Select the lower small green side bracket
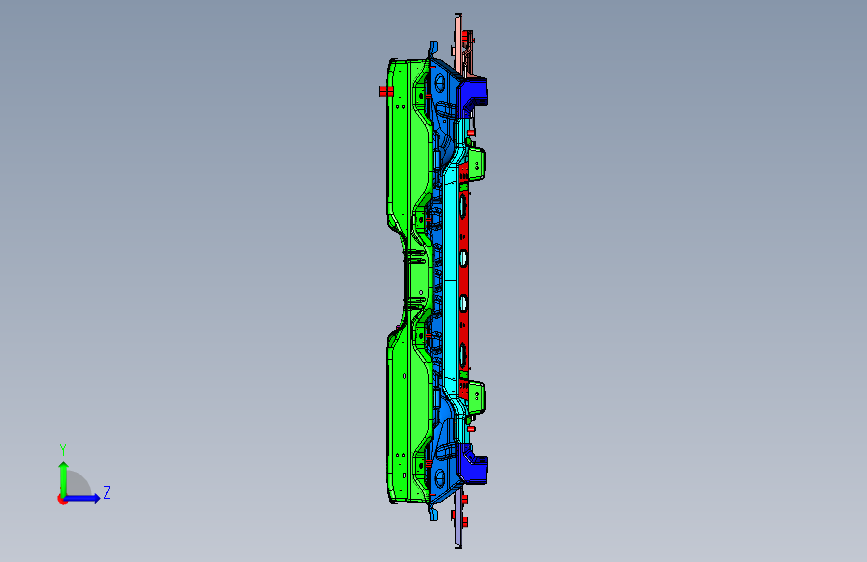This screenshot has width=867, height=562. [x=476, y=397]
